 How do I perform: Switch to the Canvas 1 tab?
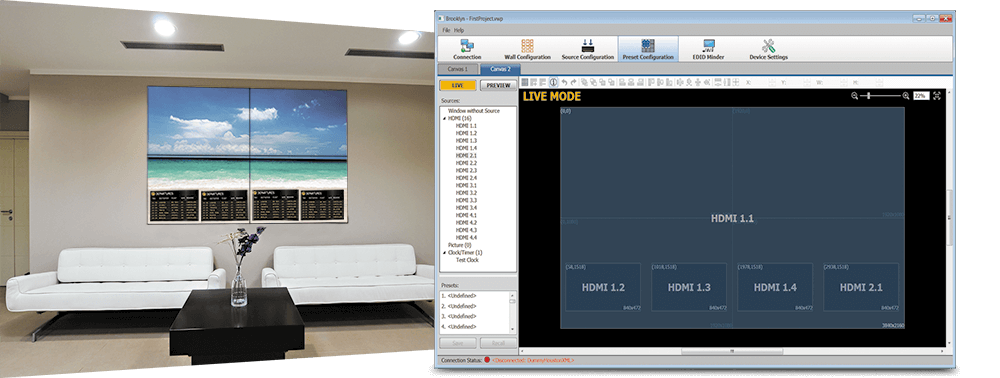[458, 69]
